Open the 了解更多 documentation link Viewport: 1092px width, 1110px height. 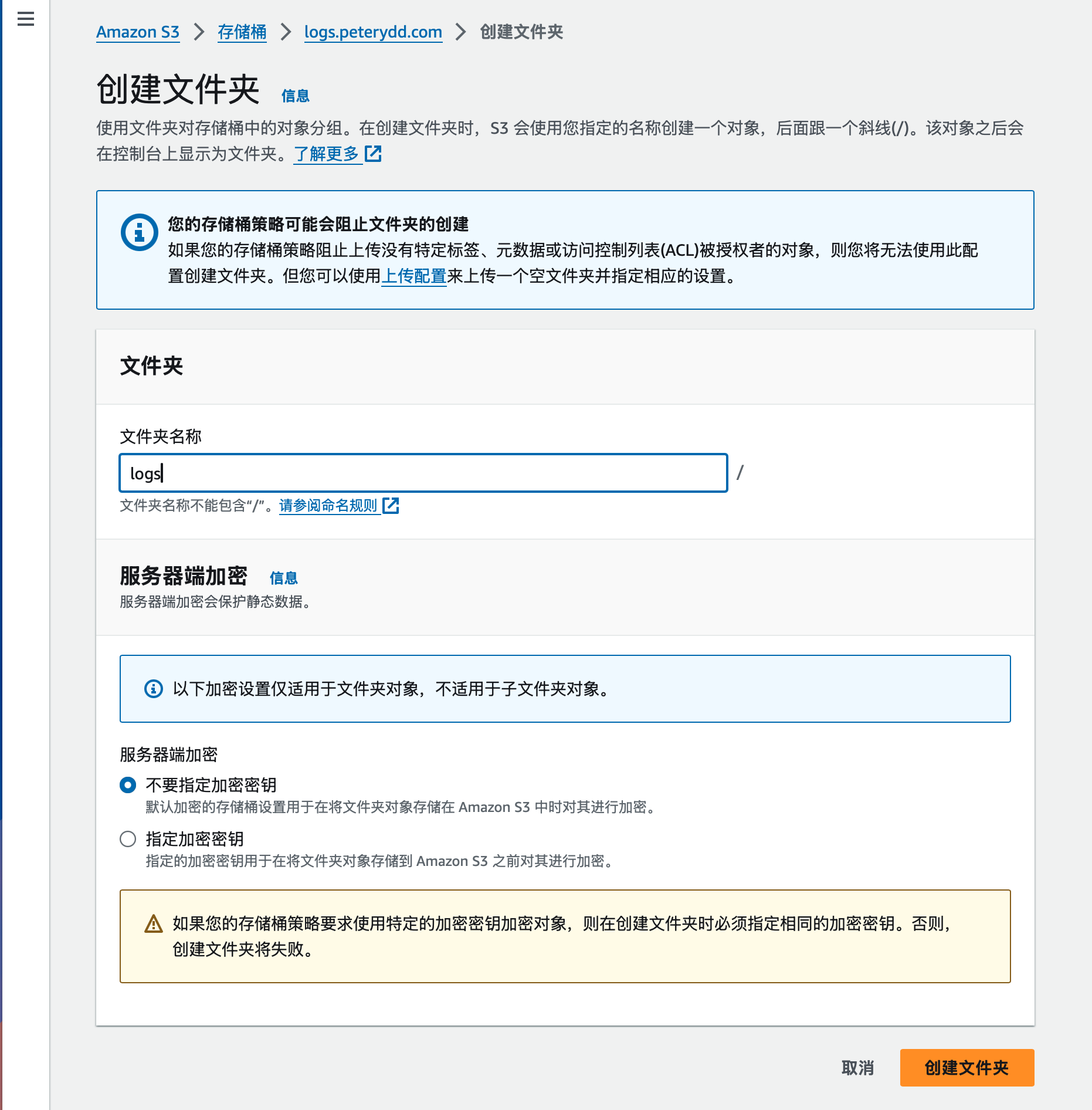pos(327,154)
